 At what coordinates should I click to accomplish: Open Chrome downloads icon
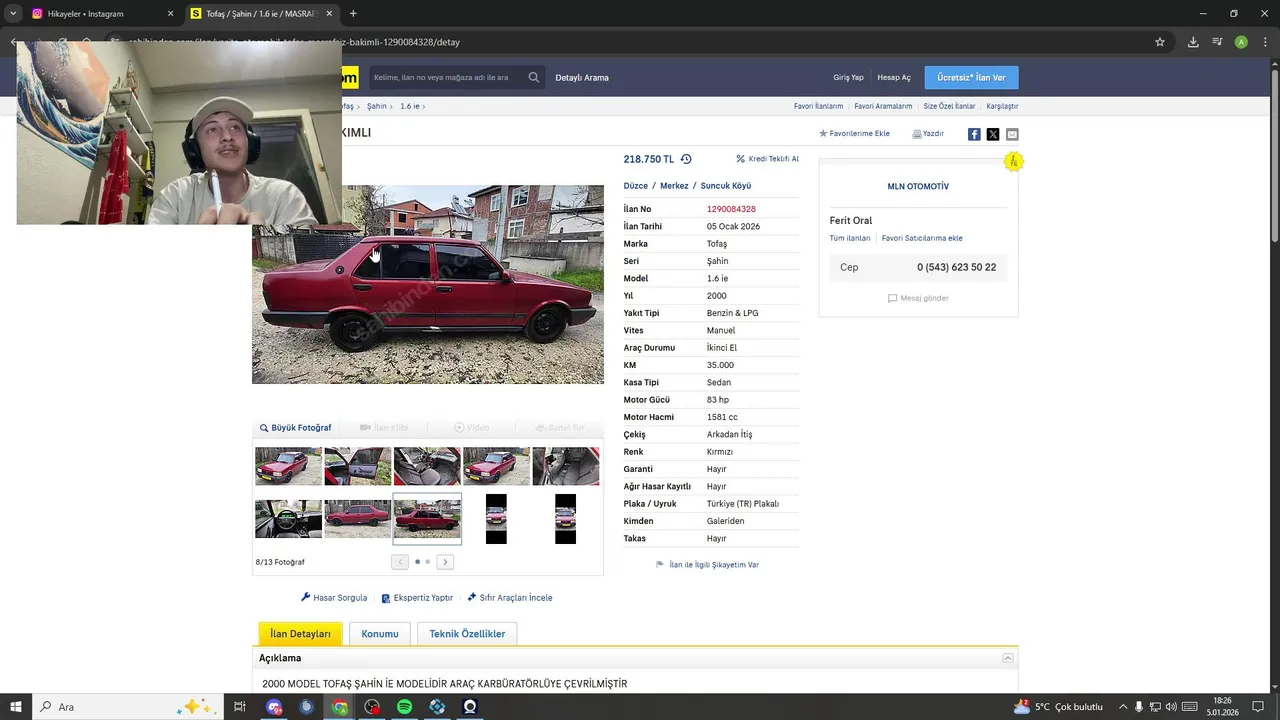(1193, 42)
